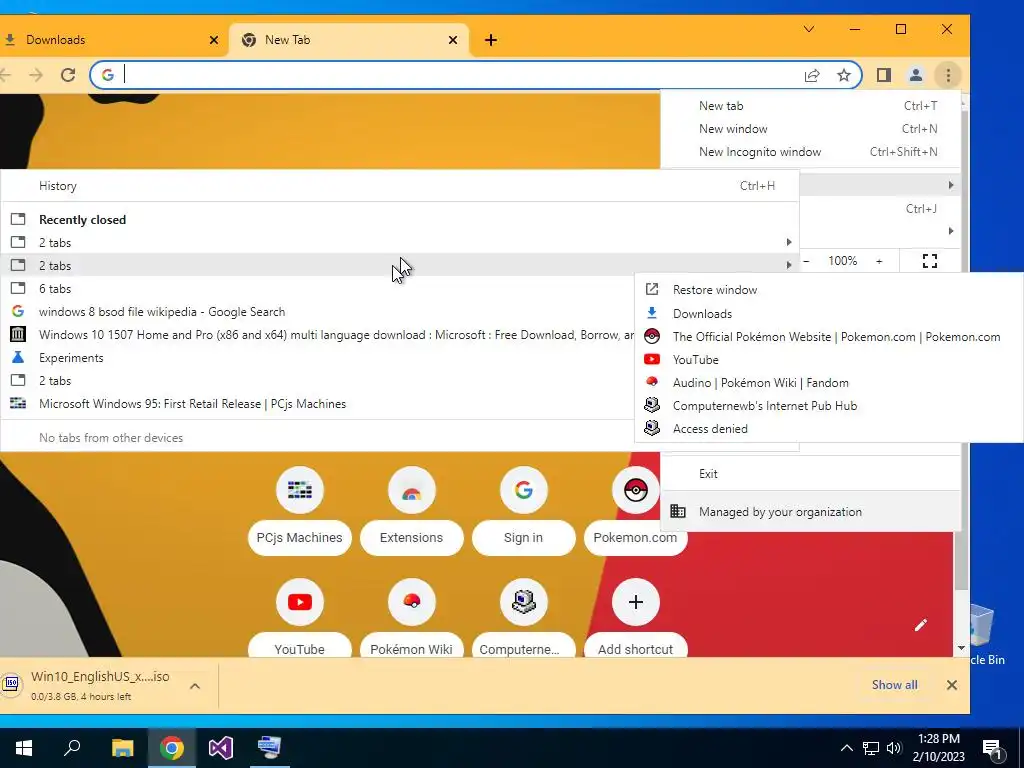Reopen Windows 10 1507 archive page
Viewport: 1024px width, 768px height.
(x=318, y=334)
